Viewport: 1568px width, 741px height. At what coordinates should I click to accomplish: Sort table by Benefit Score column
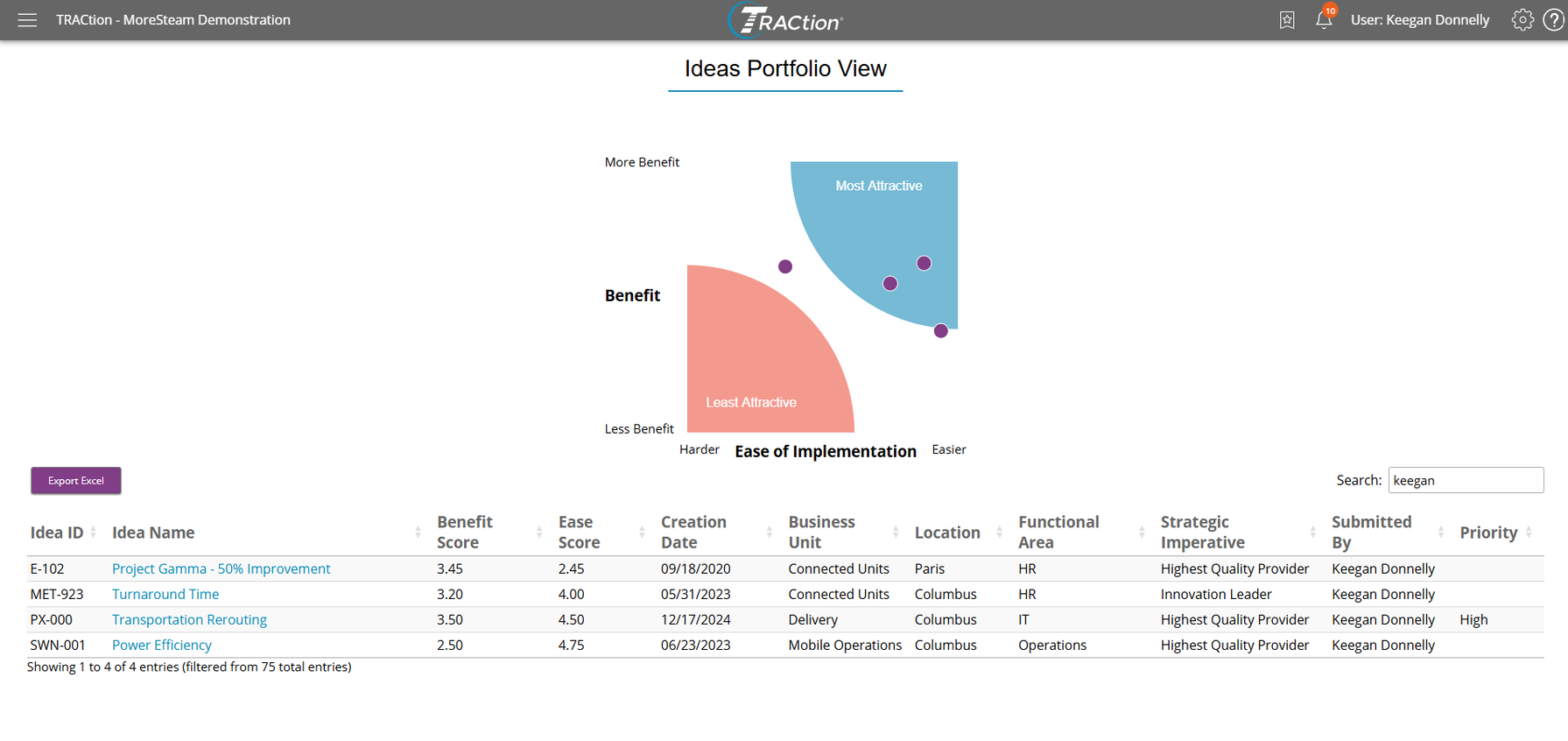pyautogui.click(x=466, y=533)
